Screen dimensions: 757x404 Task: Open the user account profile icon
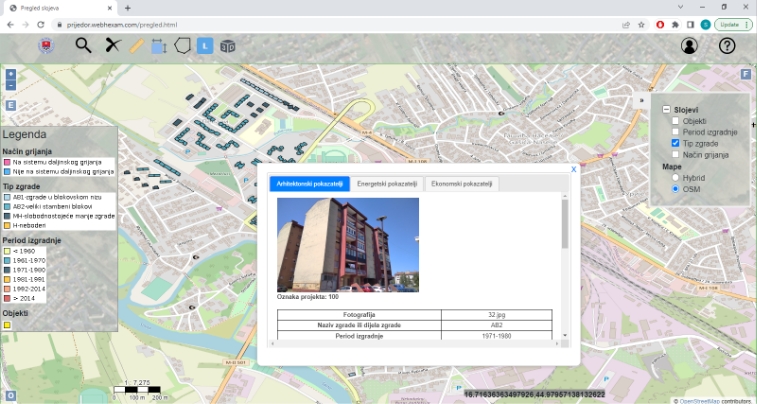pos(689,46)
